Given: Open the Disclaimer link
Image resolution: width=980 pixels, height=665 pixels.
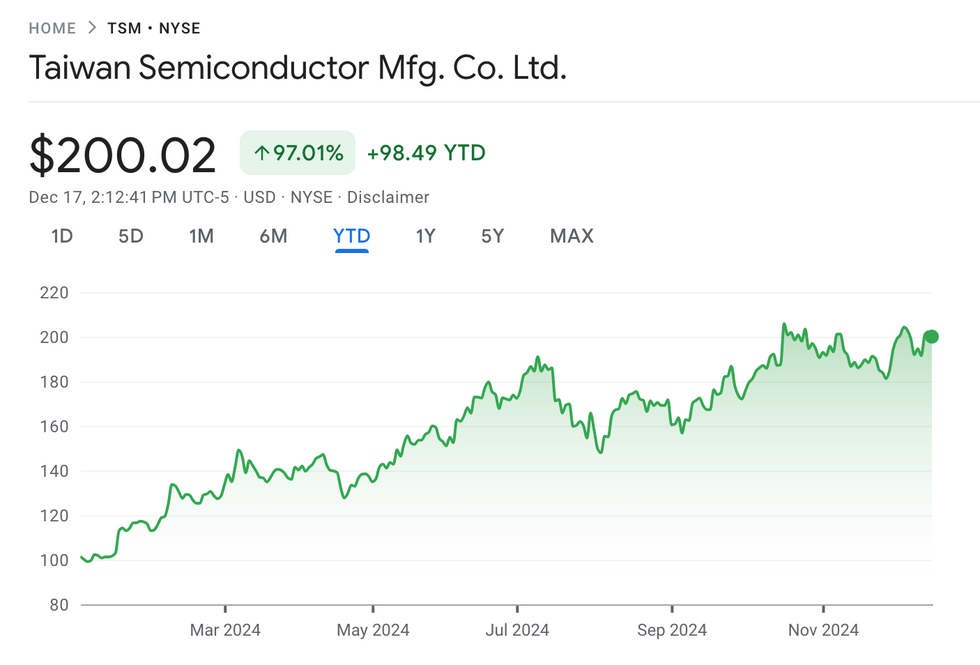Looking at the screenshot, I should tap(388, 197).
